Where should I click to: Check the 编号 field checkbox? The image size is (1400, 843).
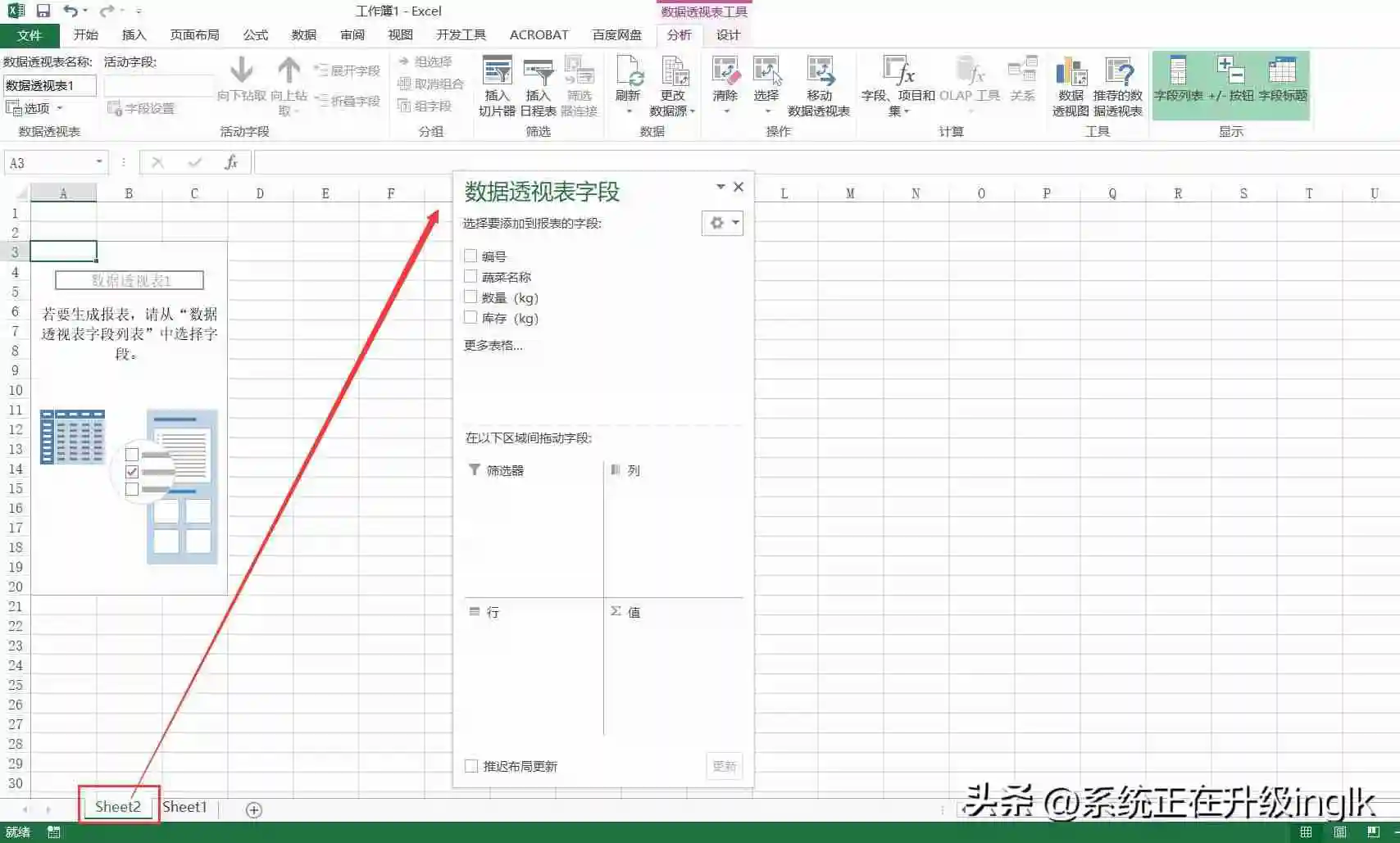[x=470, y=256]
